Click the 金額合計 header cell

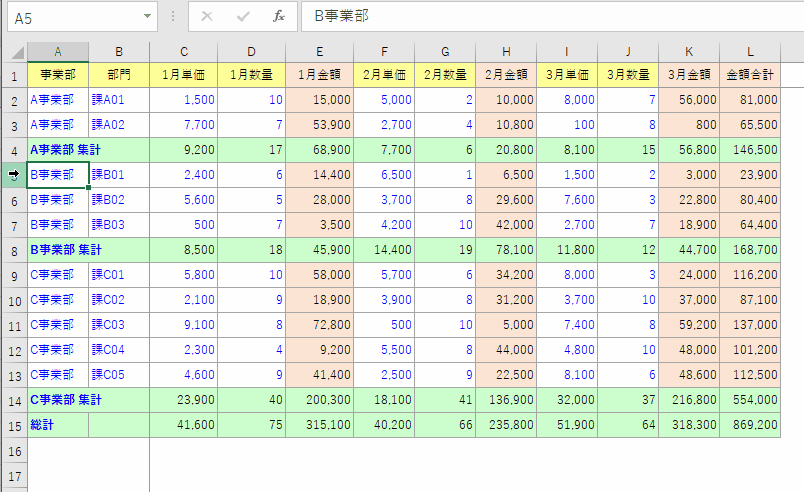pos(750,75)
